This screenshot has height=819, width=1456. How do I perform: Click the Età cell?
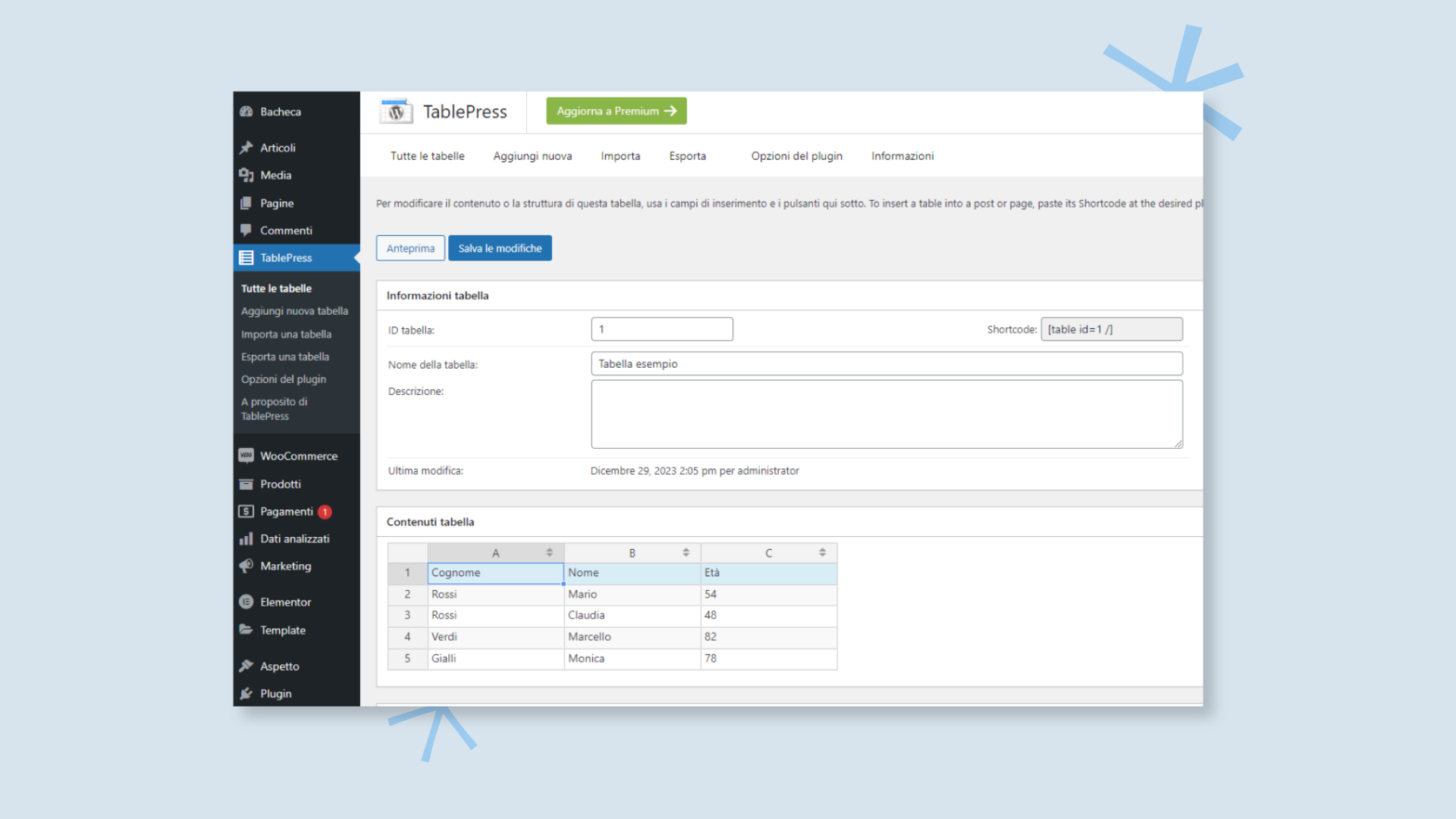[769, 573]
